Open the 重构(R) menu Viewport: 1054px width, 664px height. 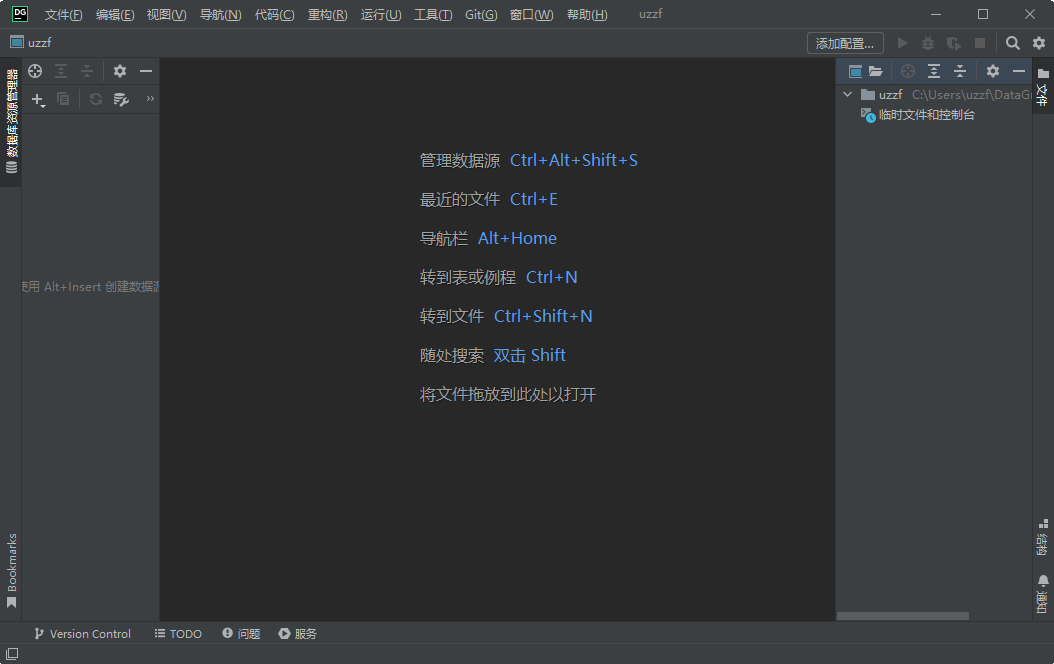[x=327, y=14]
